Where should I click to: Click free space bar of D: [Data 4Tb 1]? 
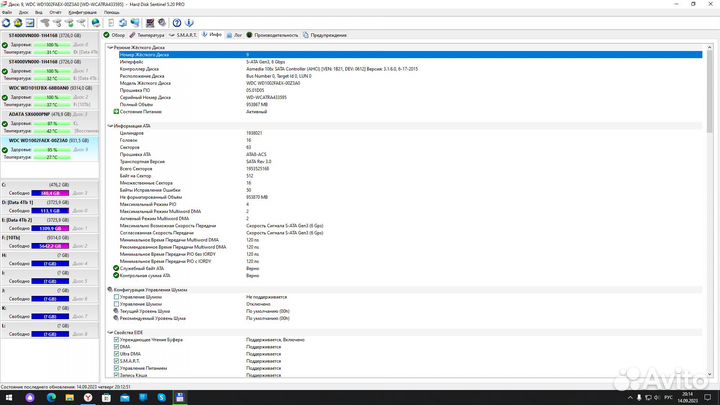pyautogui.click(x=50, y=211)
